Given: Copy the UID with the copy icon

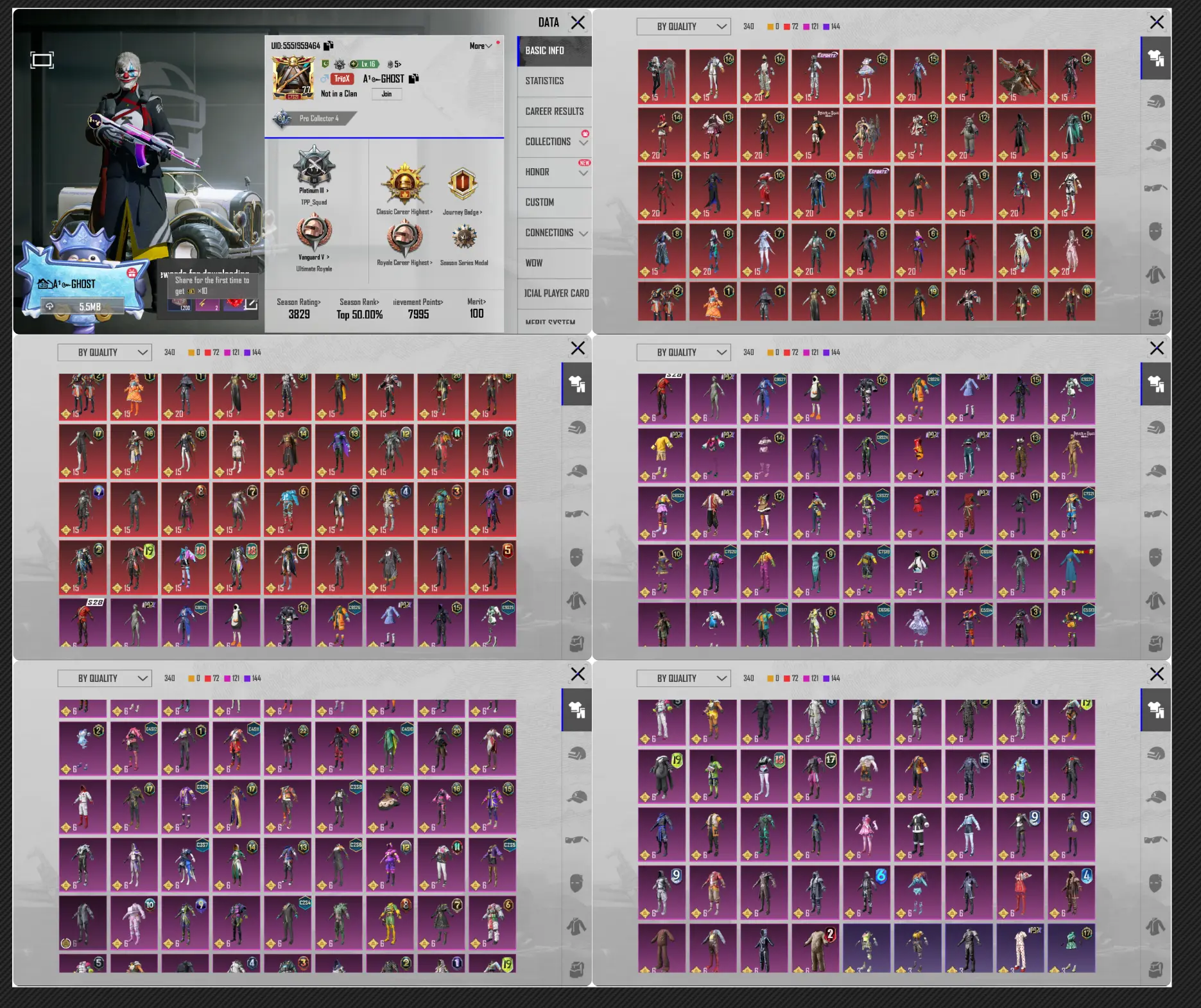Looking at the screenshot, I should click(x=329, y=46).
